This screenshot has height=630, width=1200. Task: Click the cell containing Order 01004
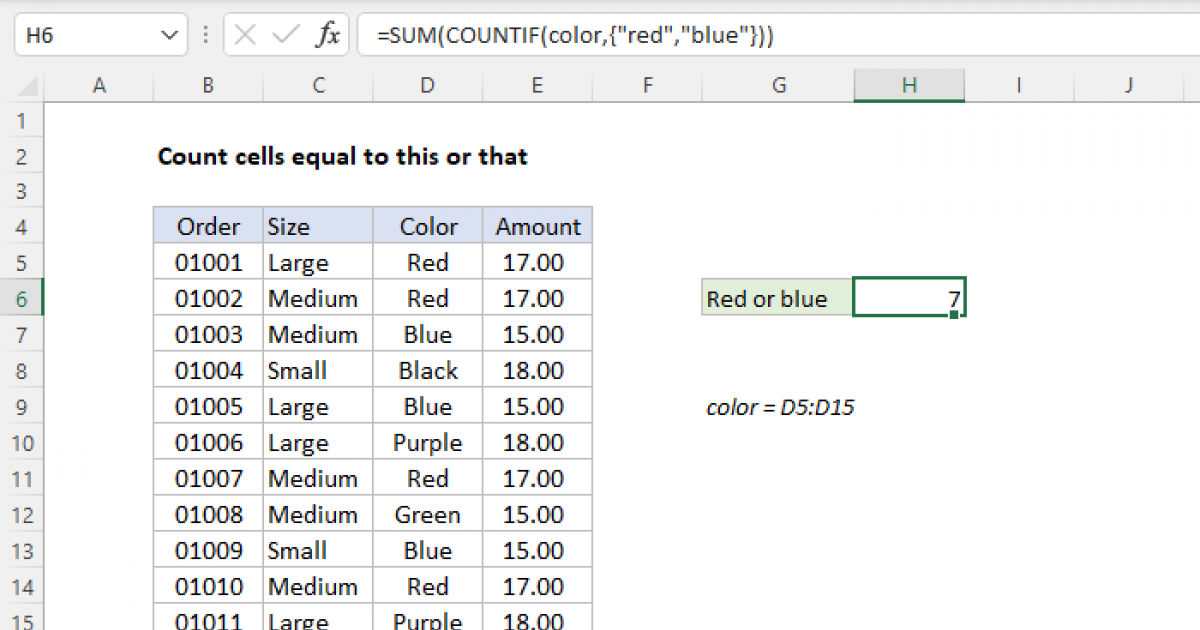pyautogui.click(x=208, y=371)
